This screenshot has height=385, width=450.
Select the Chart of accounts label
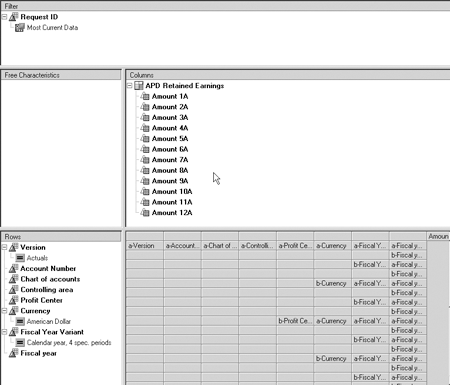[x=50, y=279]
